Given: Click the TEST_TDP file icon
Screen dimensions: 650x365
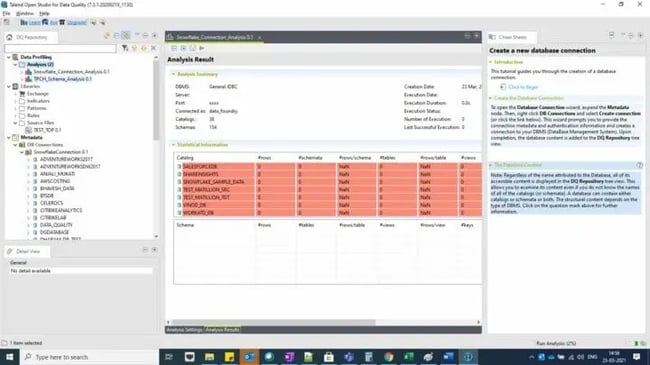Looking at the screenshot, I should point(29,130).
